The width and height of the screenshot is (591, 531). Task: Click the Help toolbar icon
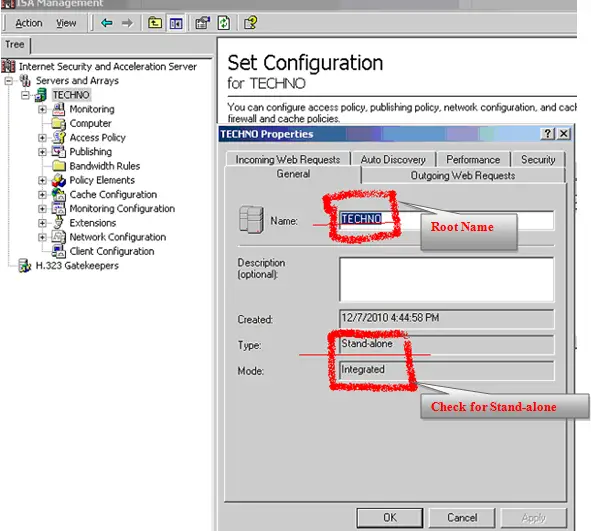click(251, 23)
